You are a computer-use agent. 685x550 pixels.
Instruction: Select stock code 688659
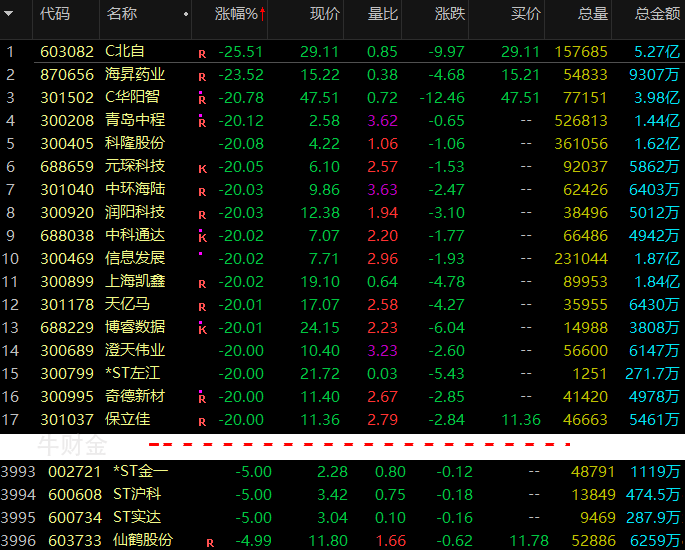67,167
